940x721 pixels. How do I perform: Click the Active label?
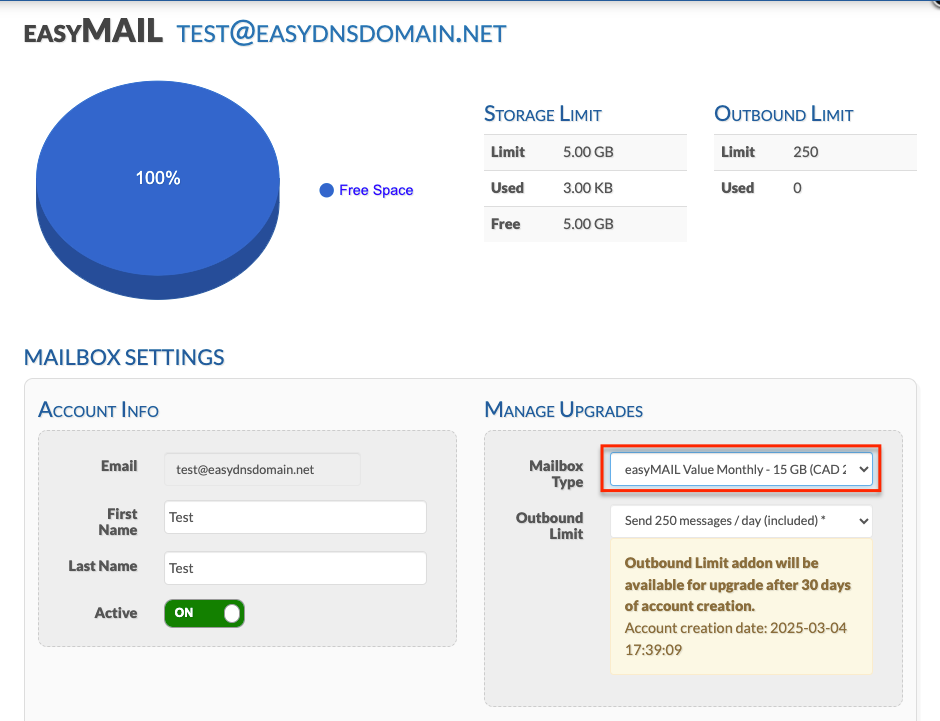tap(116, 613)
